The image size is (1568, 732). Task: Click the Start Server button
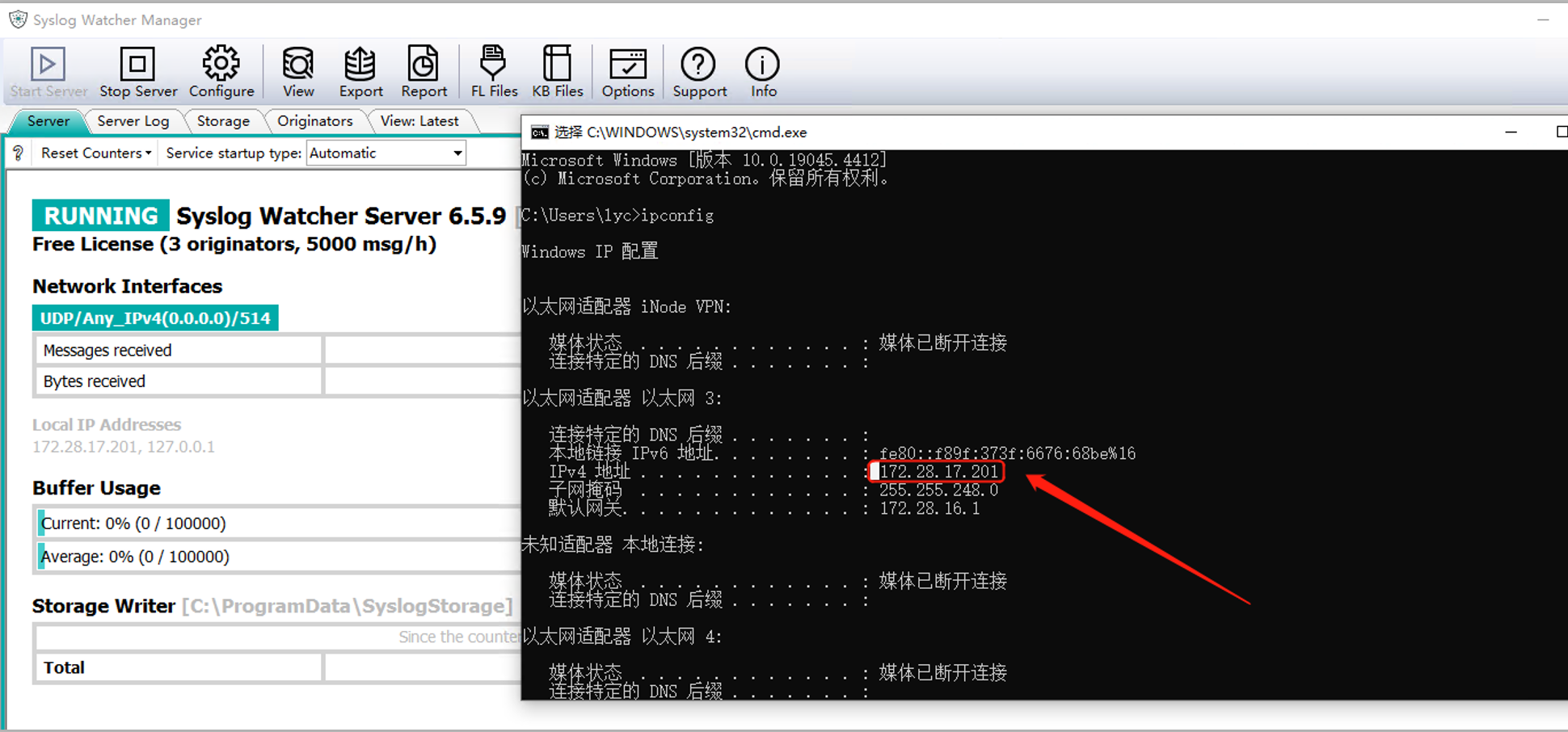coord(47,71)
